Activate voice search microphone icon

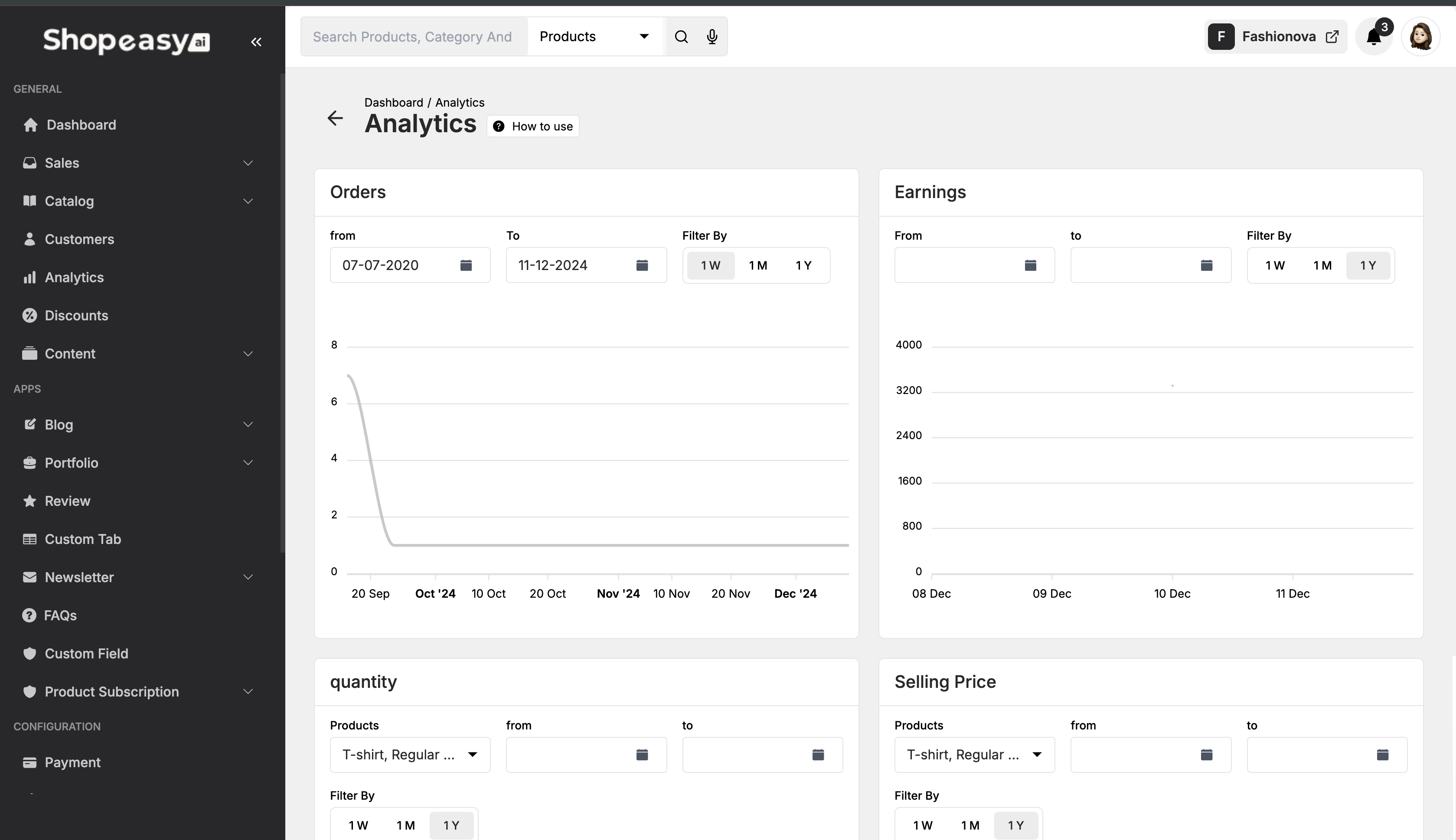click(x=712, y=37)
